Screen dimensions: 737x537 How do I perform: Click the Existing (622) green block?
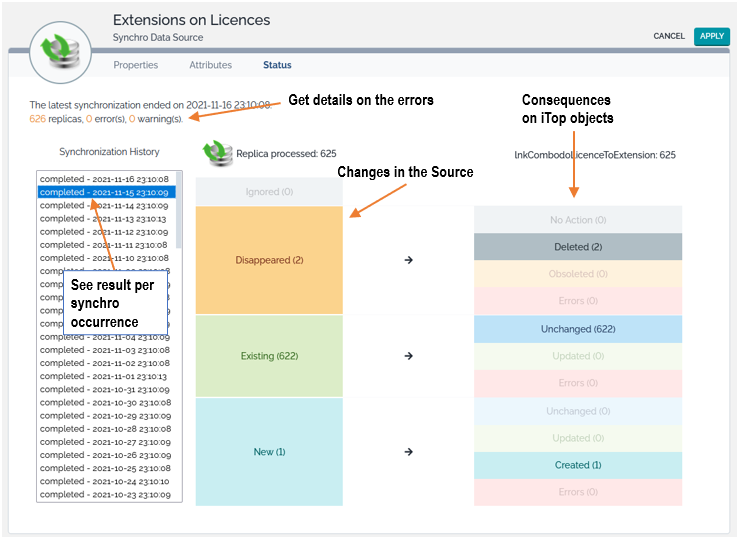269,356
